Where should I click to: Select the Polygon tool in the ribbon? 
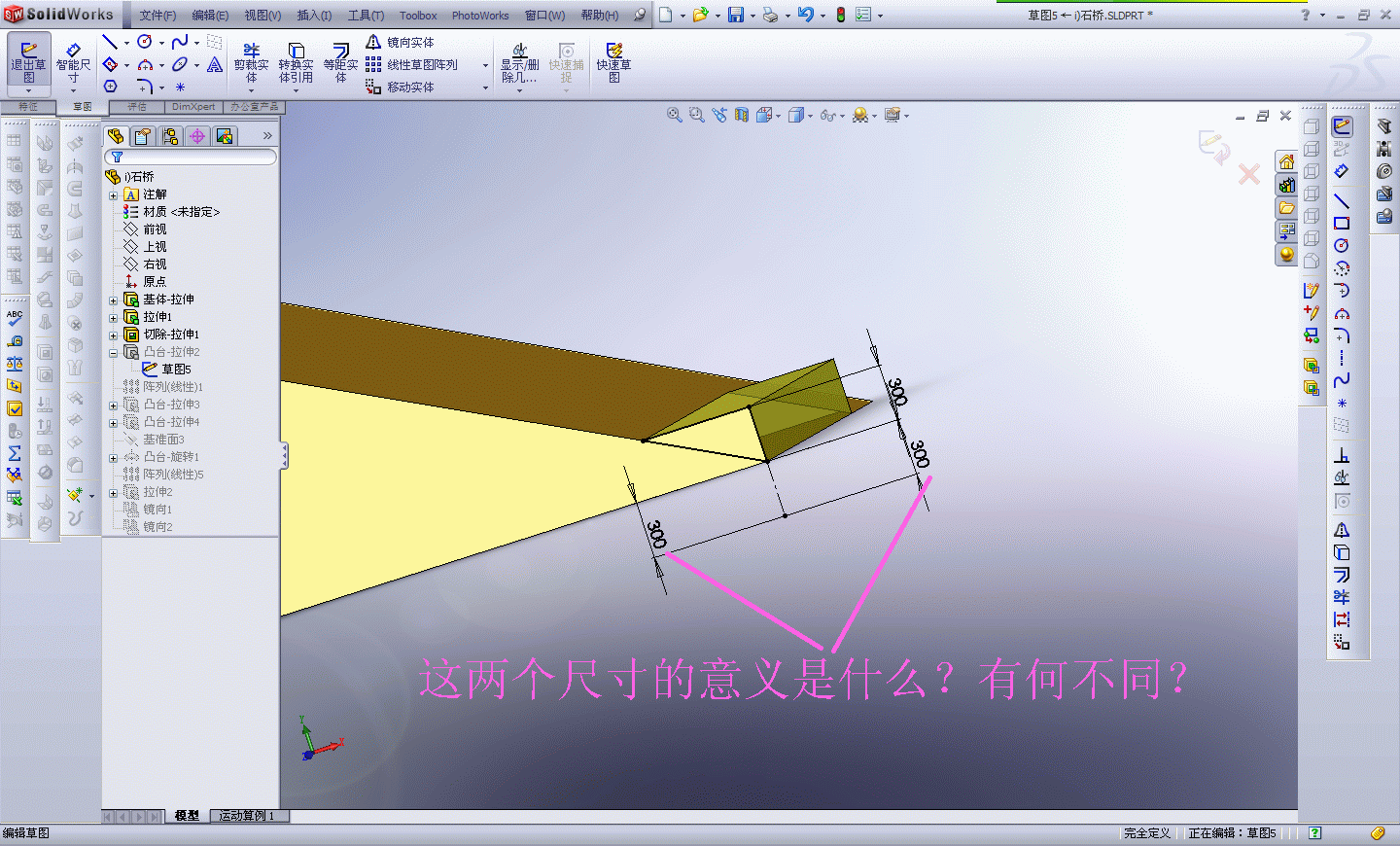[110, 87]
